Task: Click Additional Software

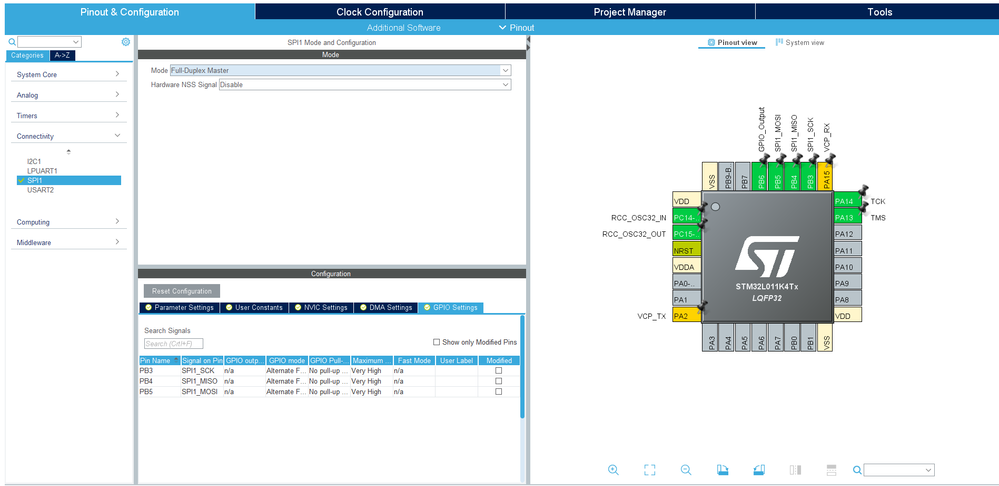Action: pos(403,27)
